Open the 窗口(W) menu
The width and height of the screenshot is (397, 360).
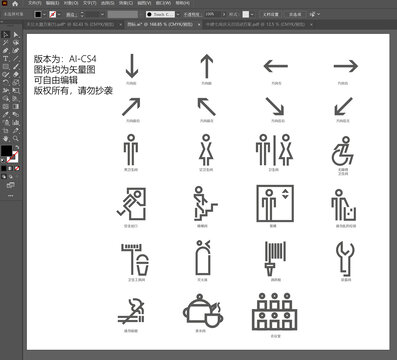[163, 3]
